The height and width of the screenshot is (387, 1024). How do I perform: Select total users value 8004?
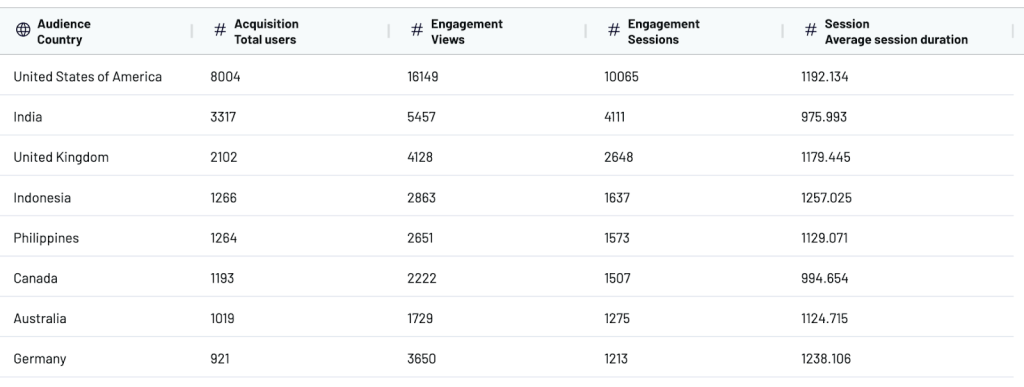pyautogui.click(x=225, y=77)
